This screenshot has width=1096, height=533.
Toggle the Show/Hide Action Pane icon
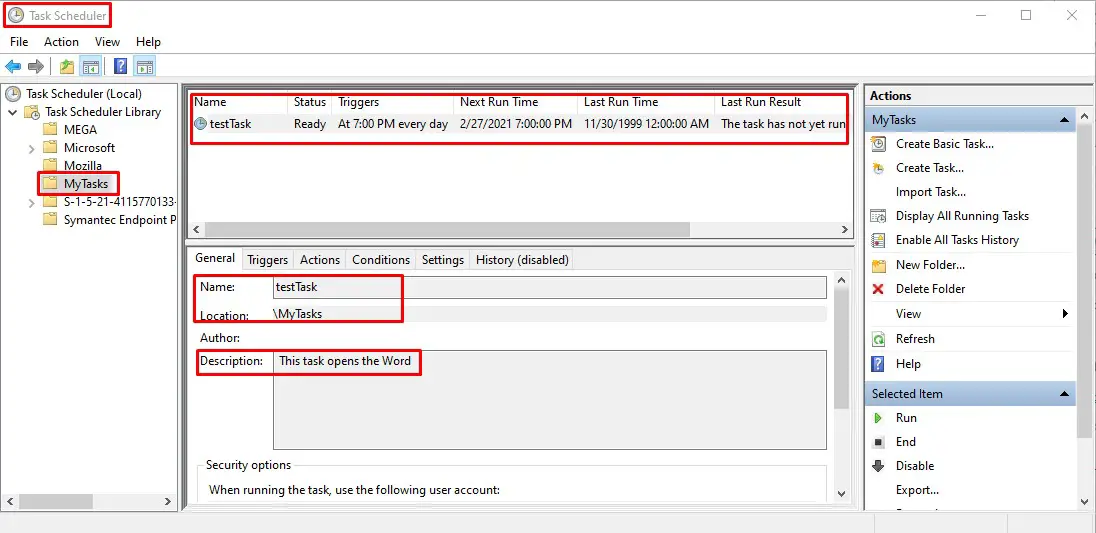coord(144,66)
